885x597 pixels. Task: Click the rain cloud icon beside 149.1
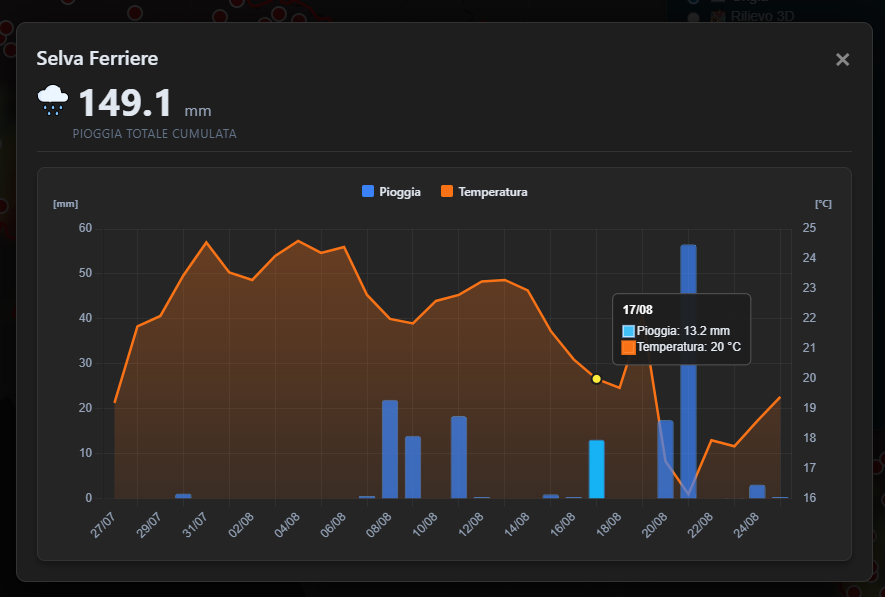tap(52, 100)
